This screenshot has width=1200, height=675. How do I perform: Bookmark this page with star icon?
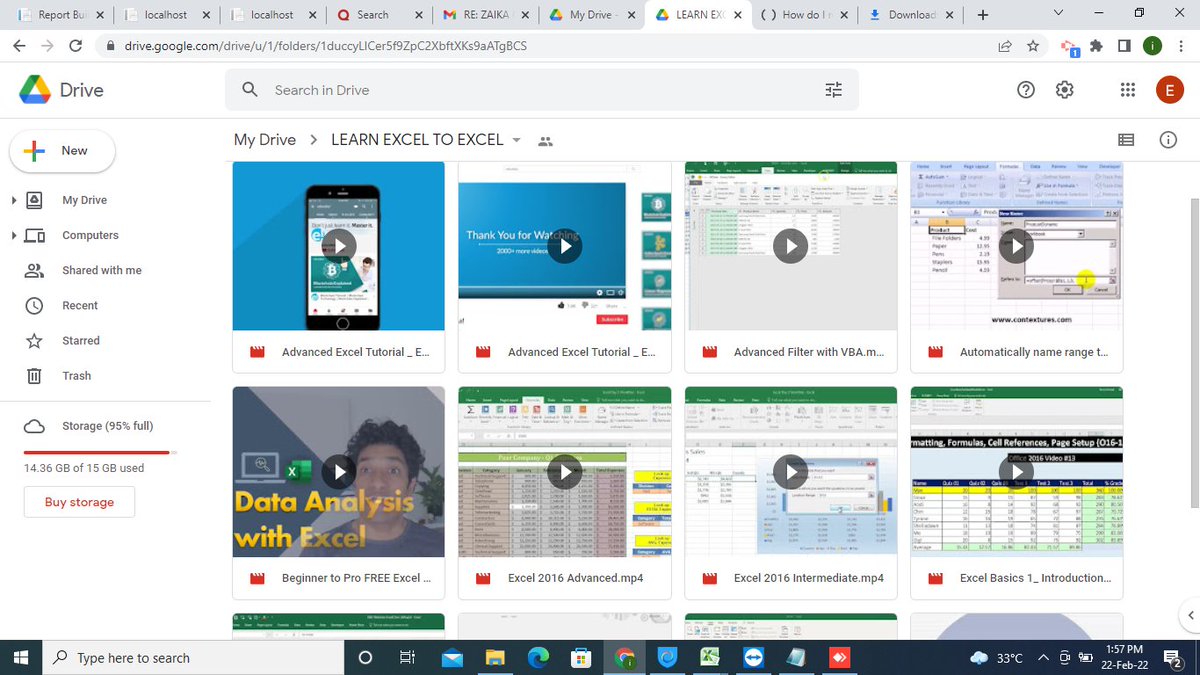1033,46
